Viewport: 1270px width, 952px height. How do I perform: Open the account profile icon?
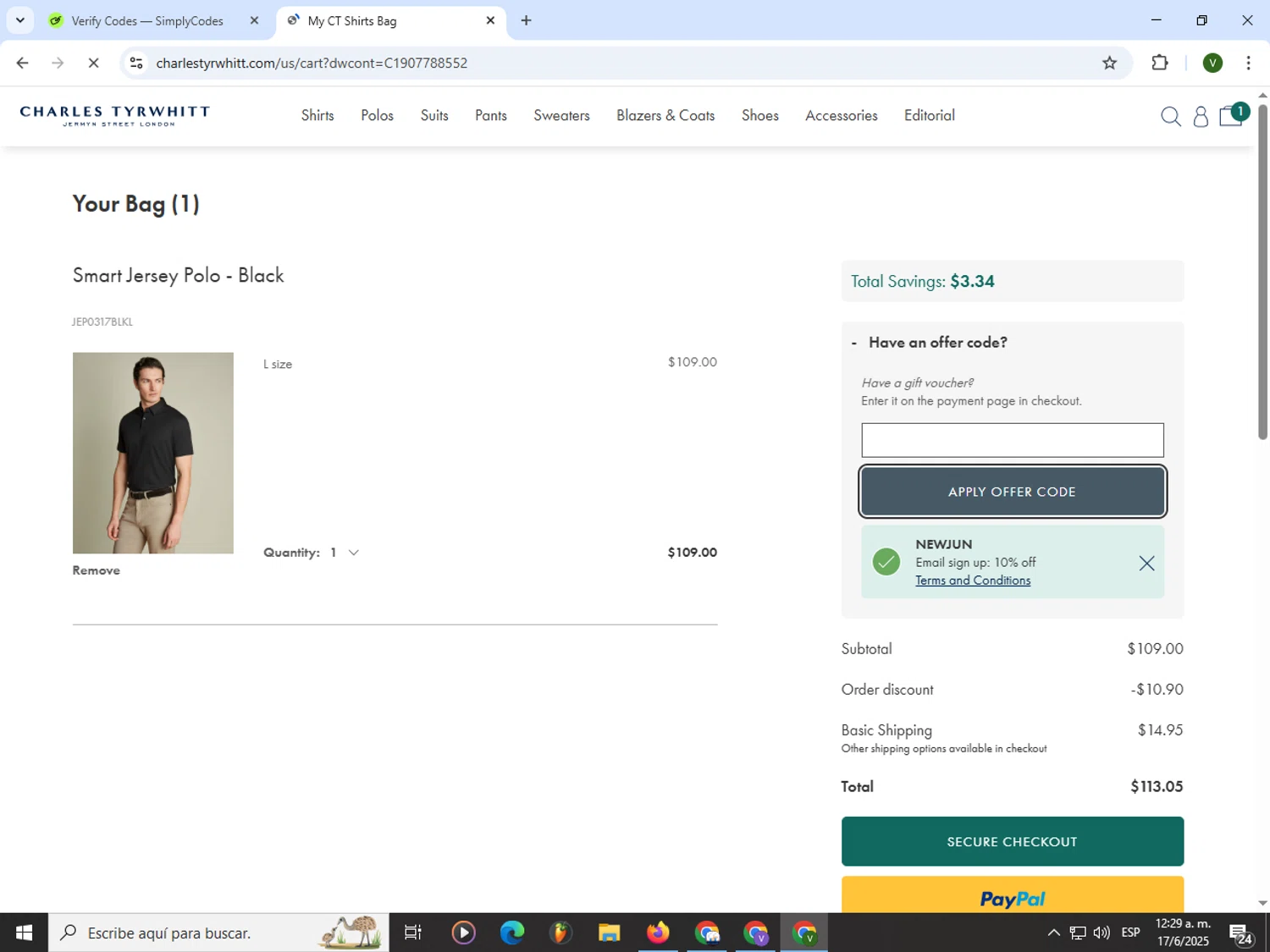coord(1201,116)
